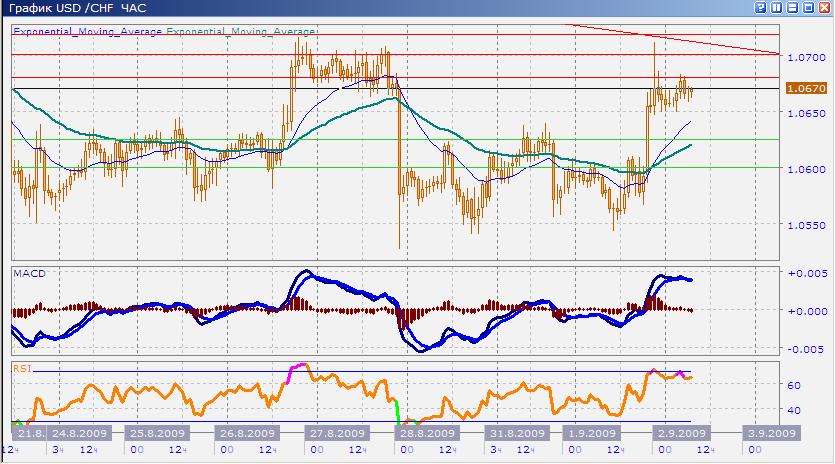
Task: Click the current price tag 1.0670
Action: pyautogui.click(x=805, y=89)
